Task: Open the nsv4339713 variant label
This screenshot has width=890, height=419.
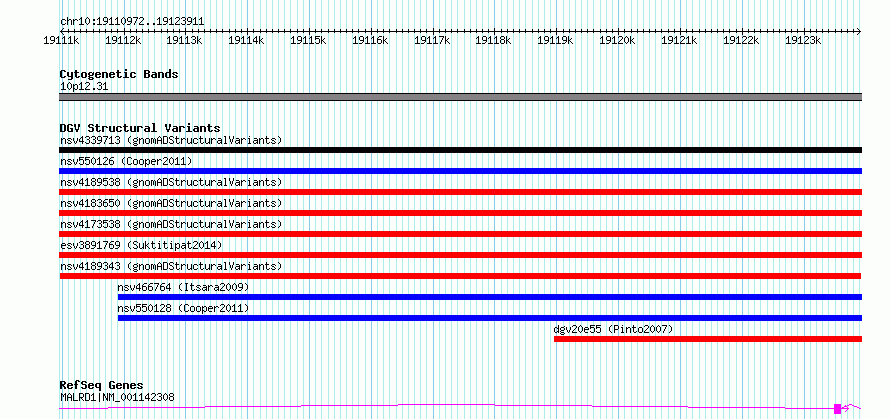Action: coord(171,140)
